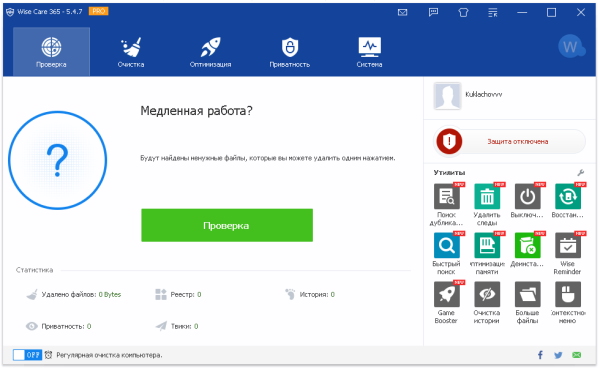Open the skin shirt icon

click(463, 13)
